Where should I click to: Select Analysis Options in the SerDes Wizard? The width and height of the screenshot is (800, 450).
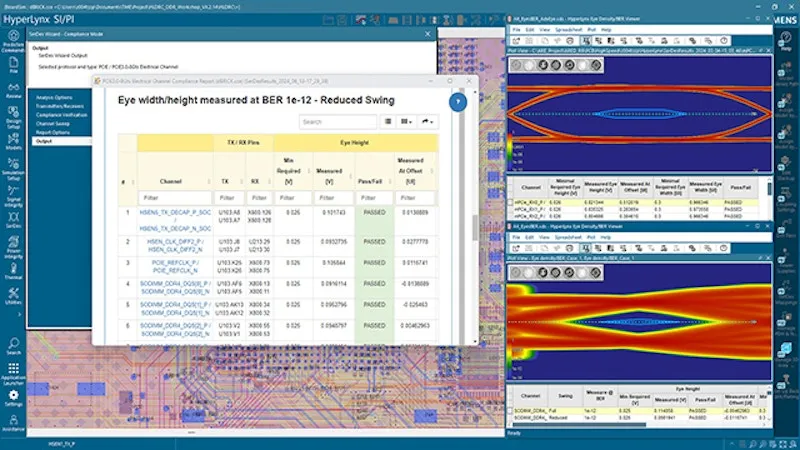pos(54,97)
